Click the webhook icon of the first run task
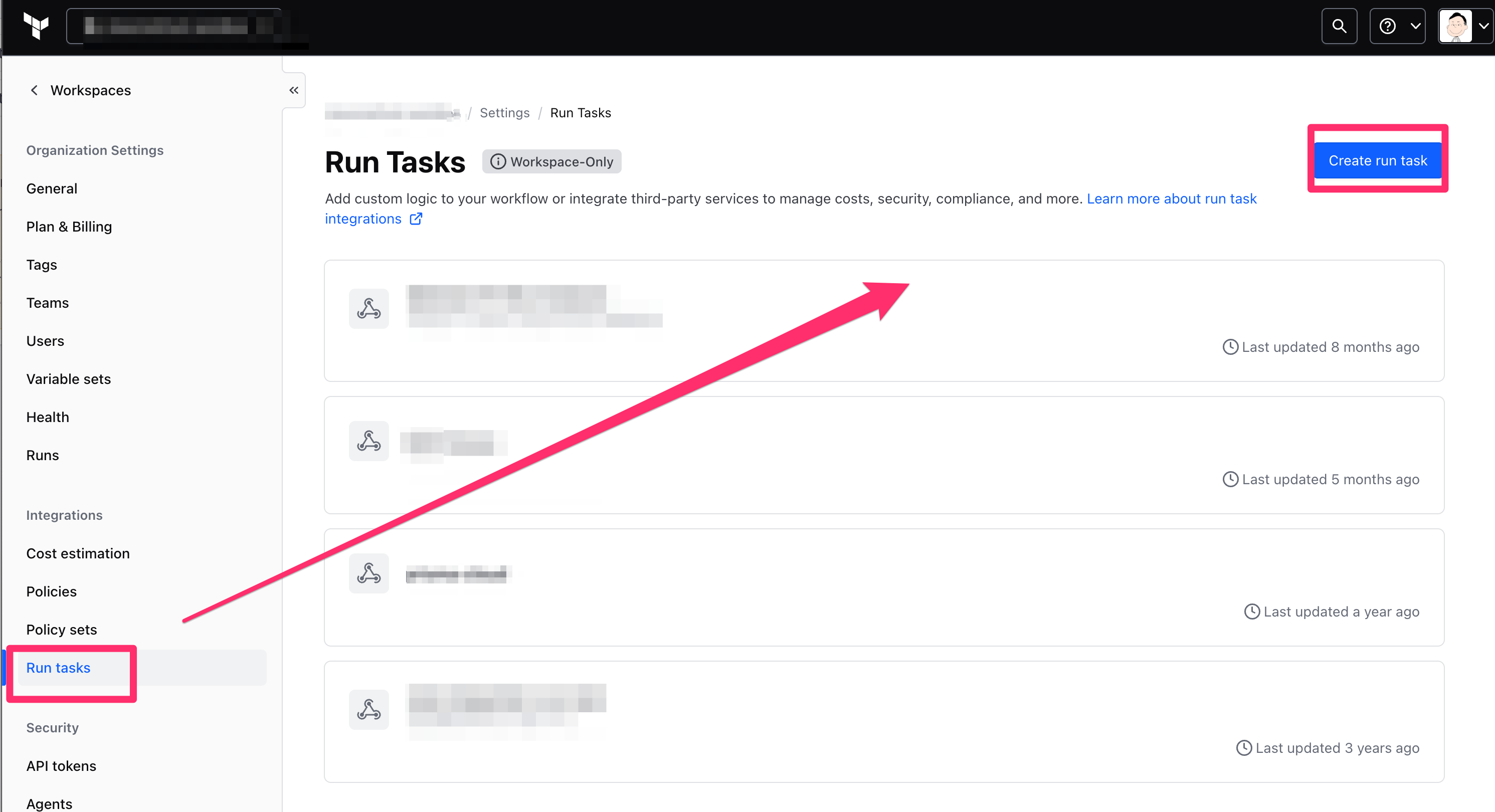Screen dimensions: 1495x812 [368, 309]
